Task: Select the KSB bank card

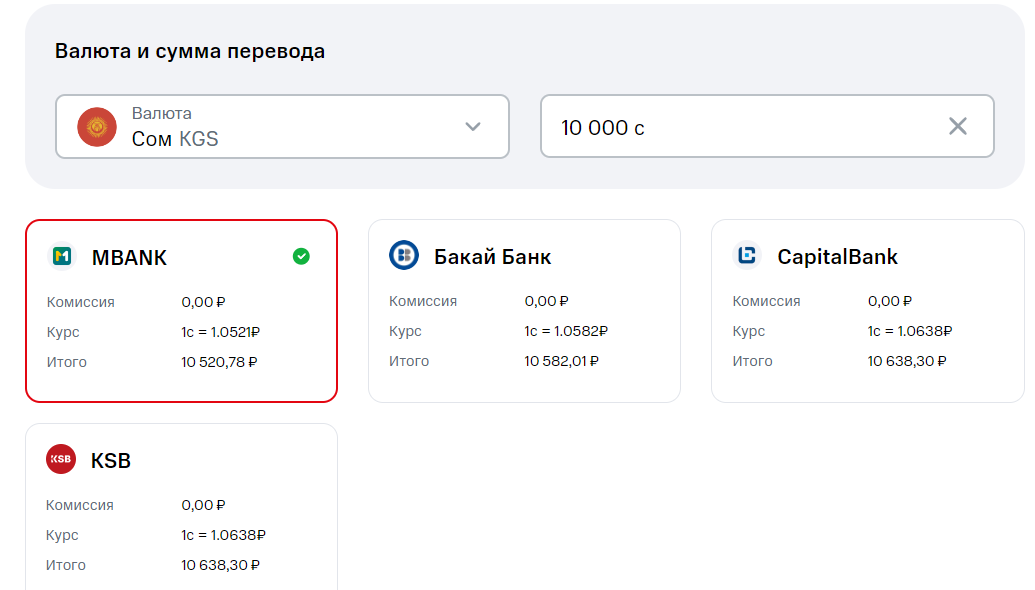Action: coord(182,507)
